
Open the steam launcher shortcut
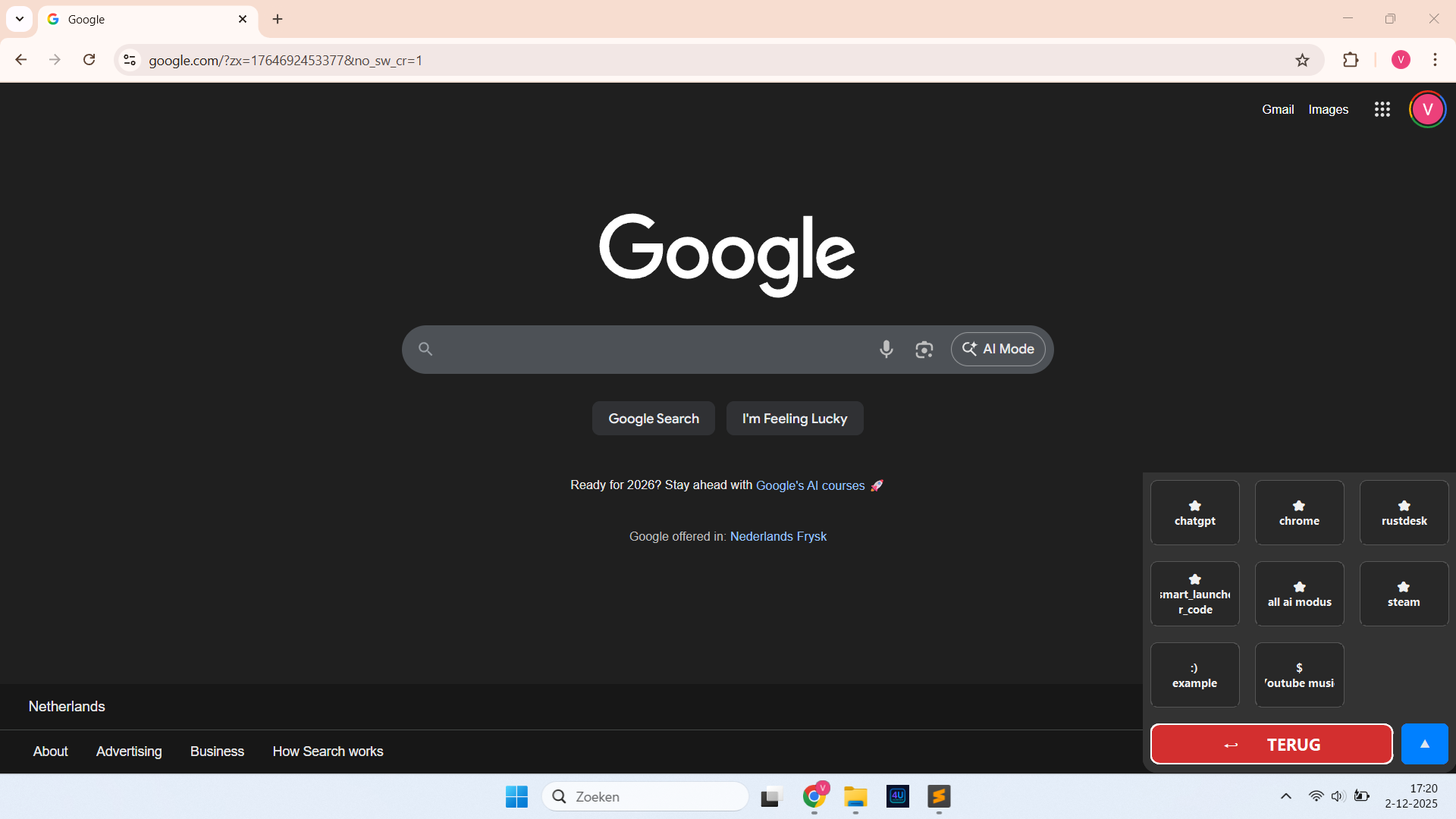(1404, 593)
